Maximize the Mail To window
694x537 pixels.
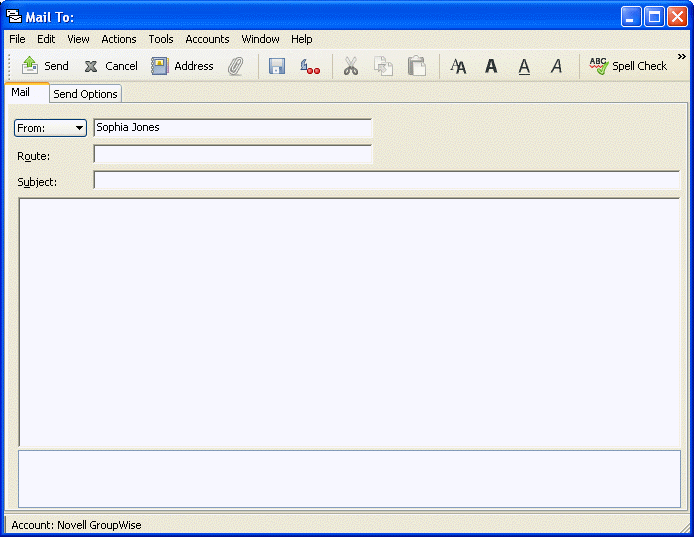coord(654,17)
